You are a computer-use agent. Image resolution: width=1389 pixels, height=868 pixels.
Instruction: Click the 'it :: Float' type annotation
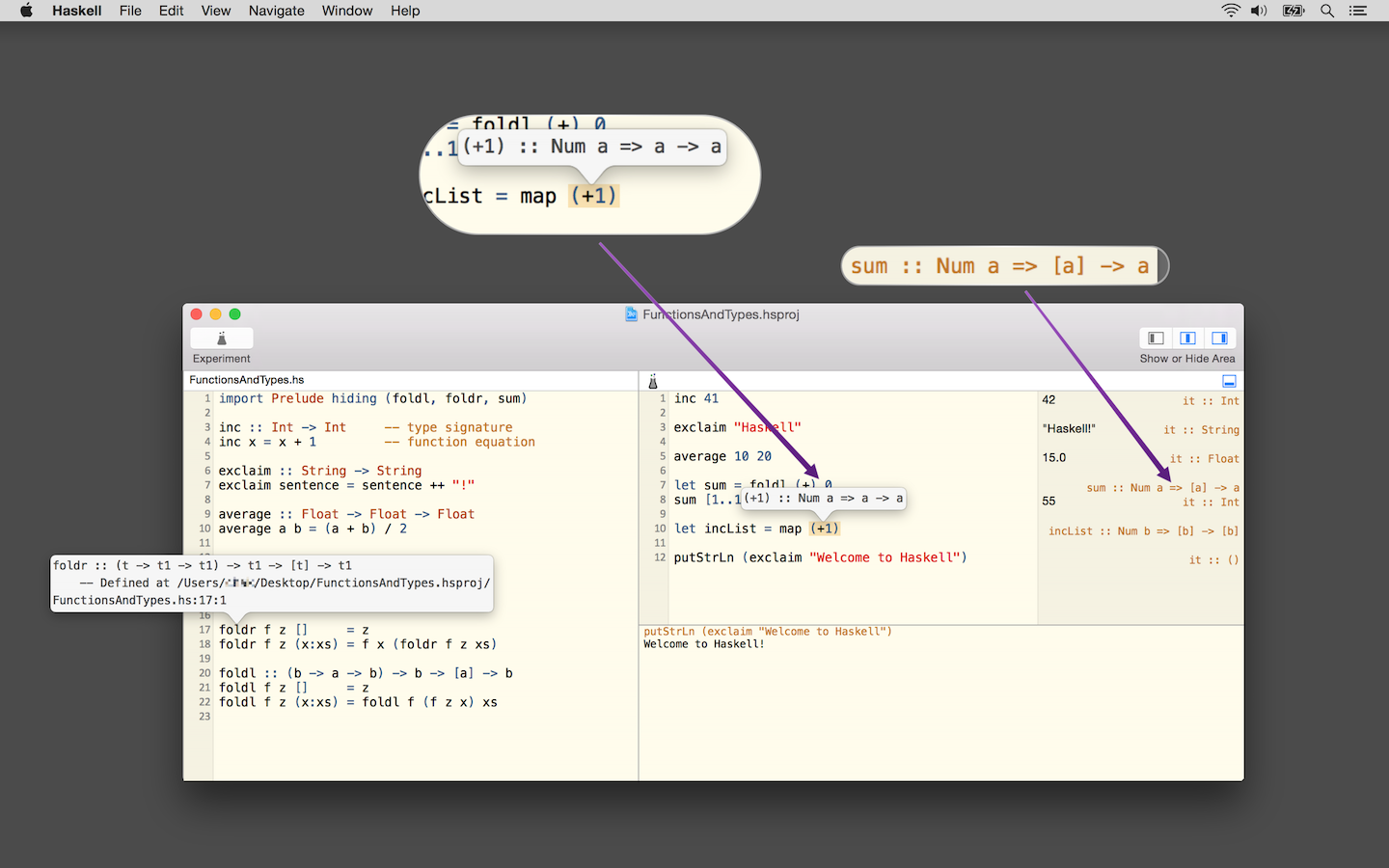1205,459
